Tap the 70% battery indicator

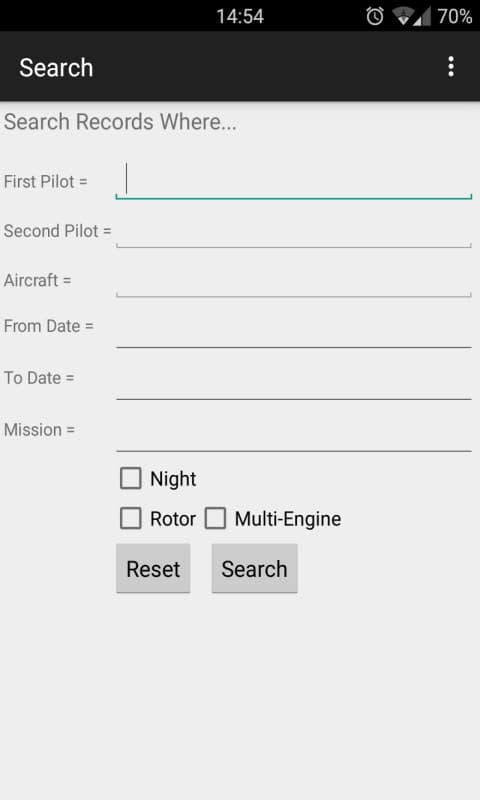coord(454,16)
